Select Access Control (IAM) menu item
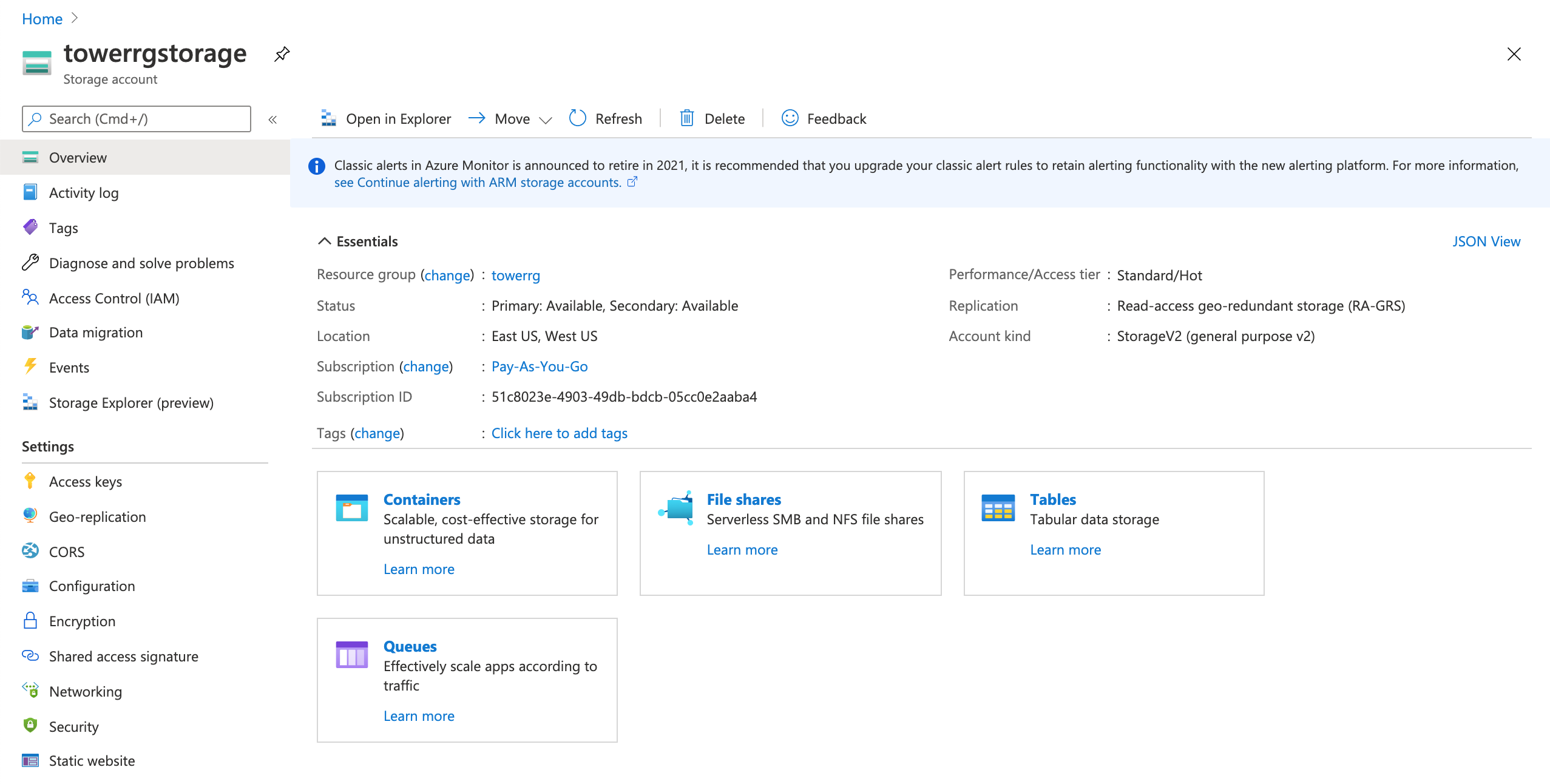 114,299
